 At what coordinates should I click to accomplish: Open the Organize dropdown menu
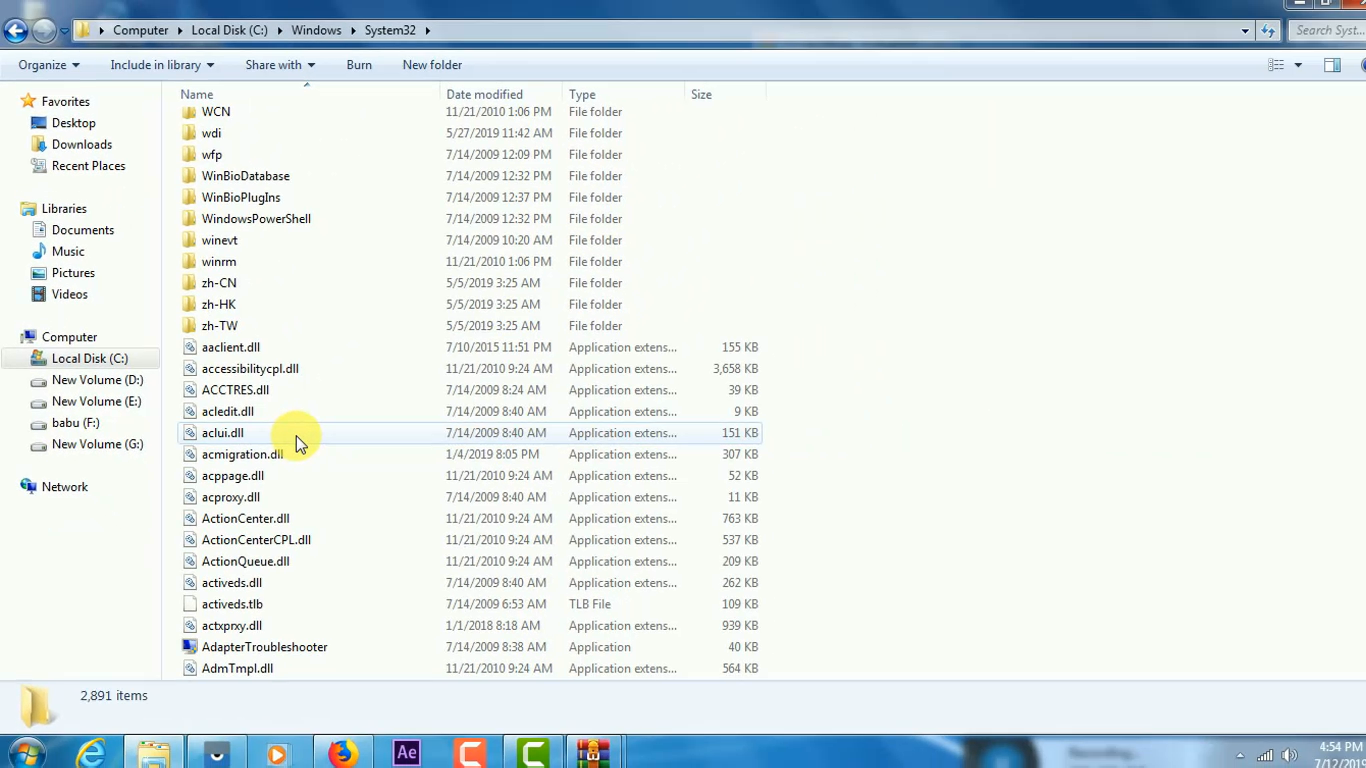(48, 65)
